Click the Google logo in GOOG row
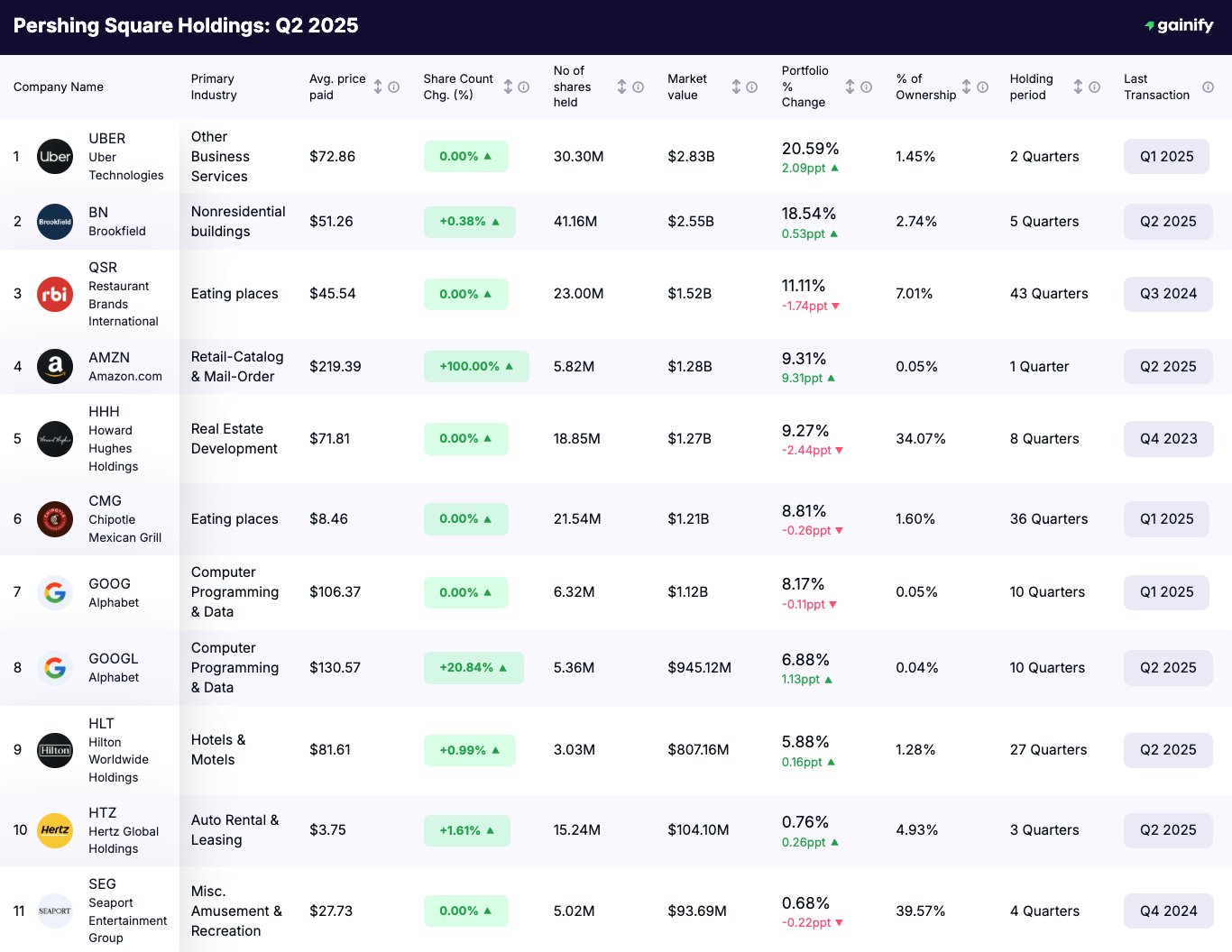 (x=55, y=592)
